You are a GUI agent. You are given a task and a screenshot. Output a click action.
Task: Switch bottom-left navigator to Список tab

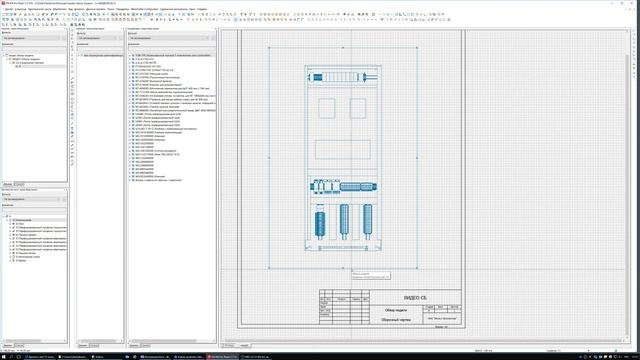[19, 346]
